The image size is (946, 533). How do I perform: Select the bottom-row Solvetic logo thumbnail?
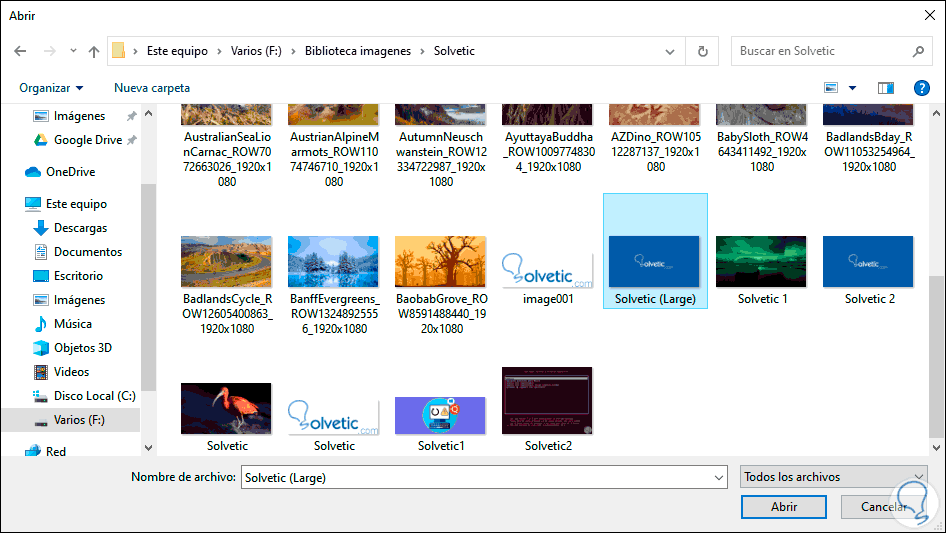tap(333, 417)
